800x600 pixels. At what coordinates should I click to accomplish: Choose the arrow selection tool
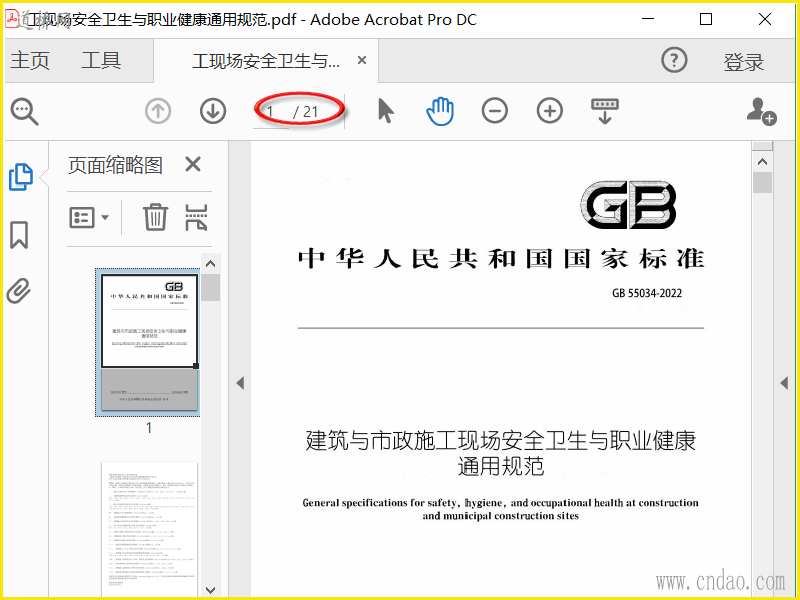[x=386, y=111]
